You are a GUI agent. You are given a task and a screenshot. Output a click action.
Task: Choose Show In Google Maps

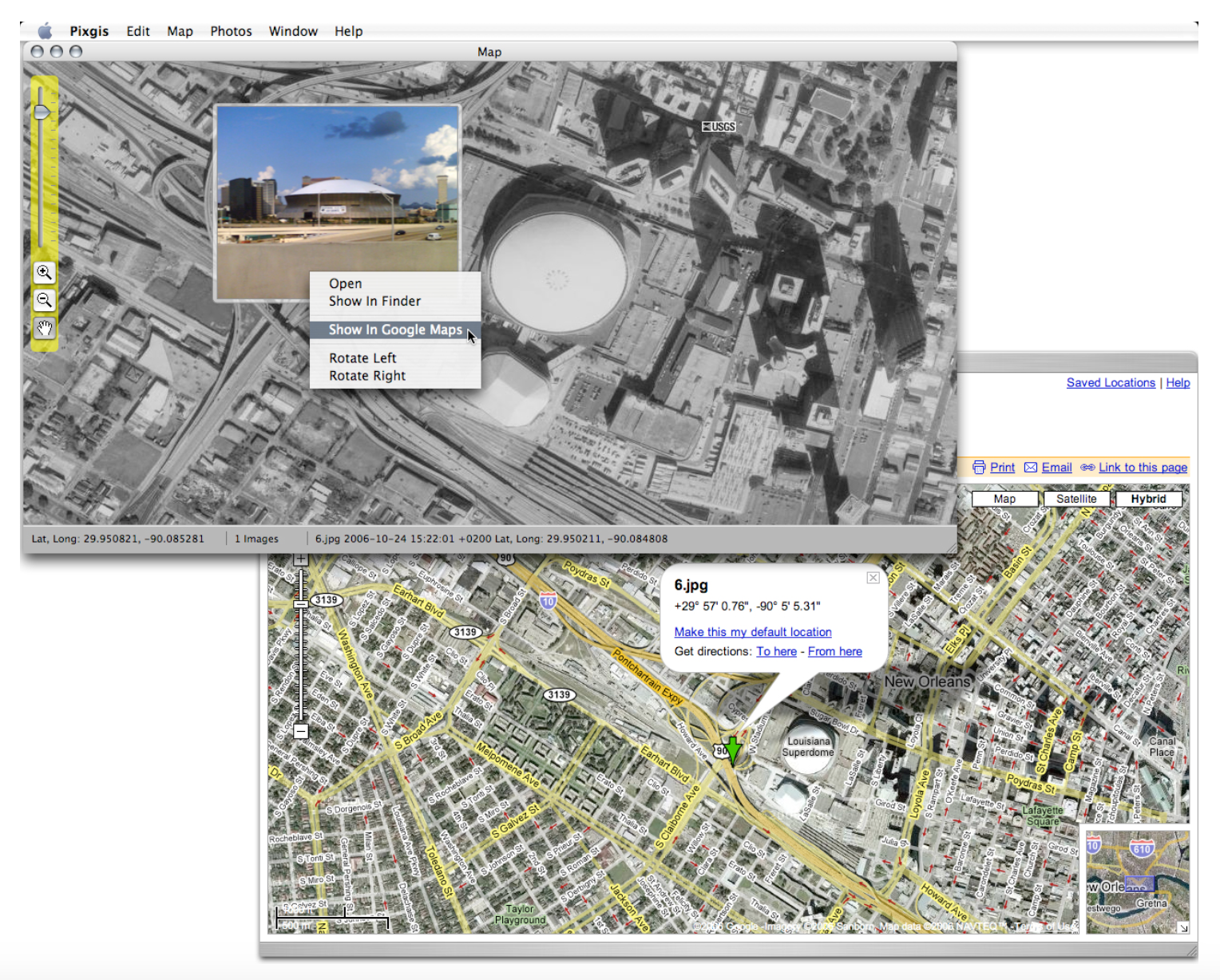[395, 330]
